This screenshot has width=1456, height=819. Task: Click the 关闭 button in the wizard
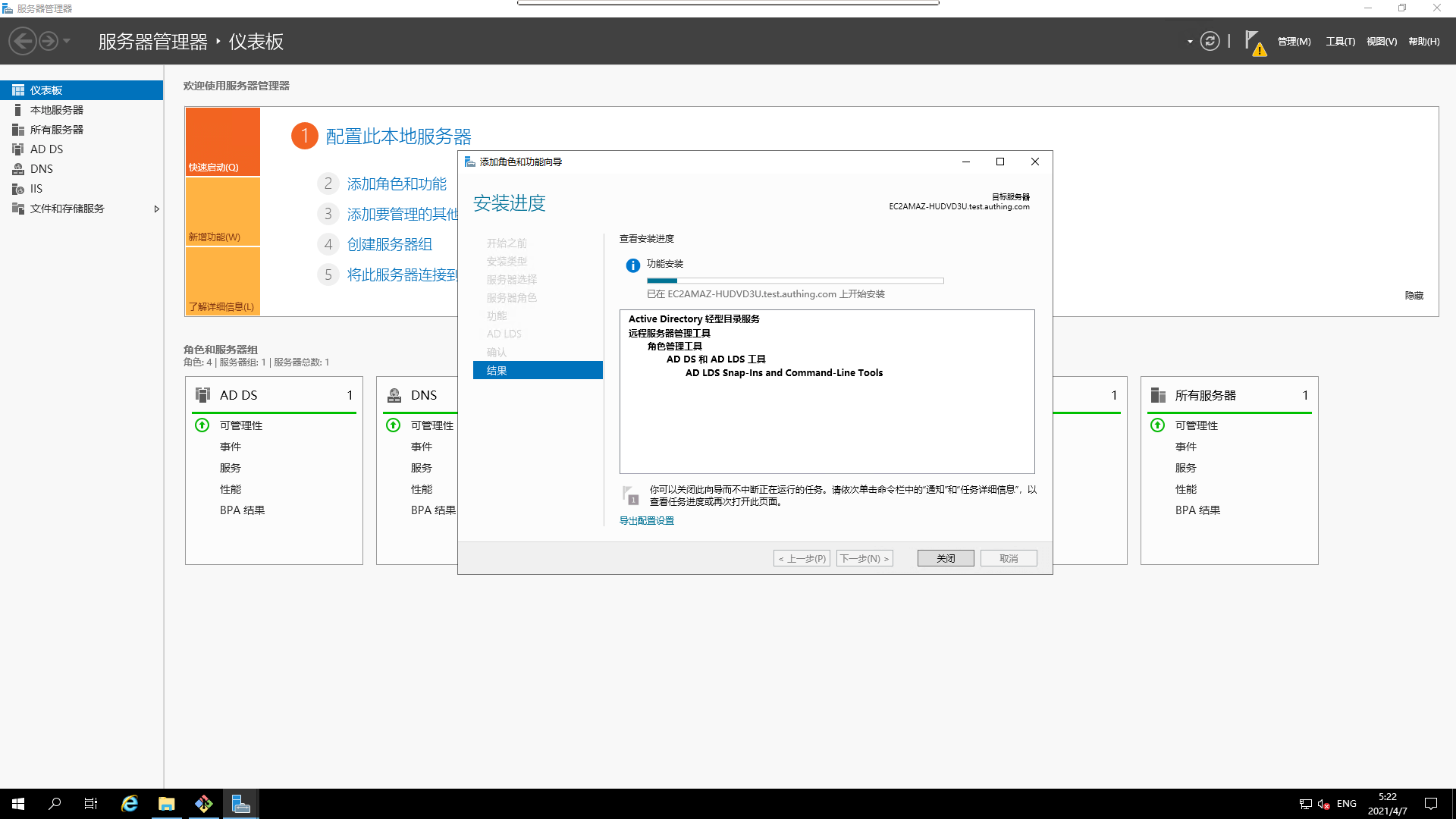[945, 558]
